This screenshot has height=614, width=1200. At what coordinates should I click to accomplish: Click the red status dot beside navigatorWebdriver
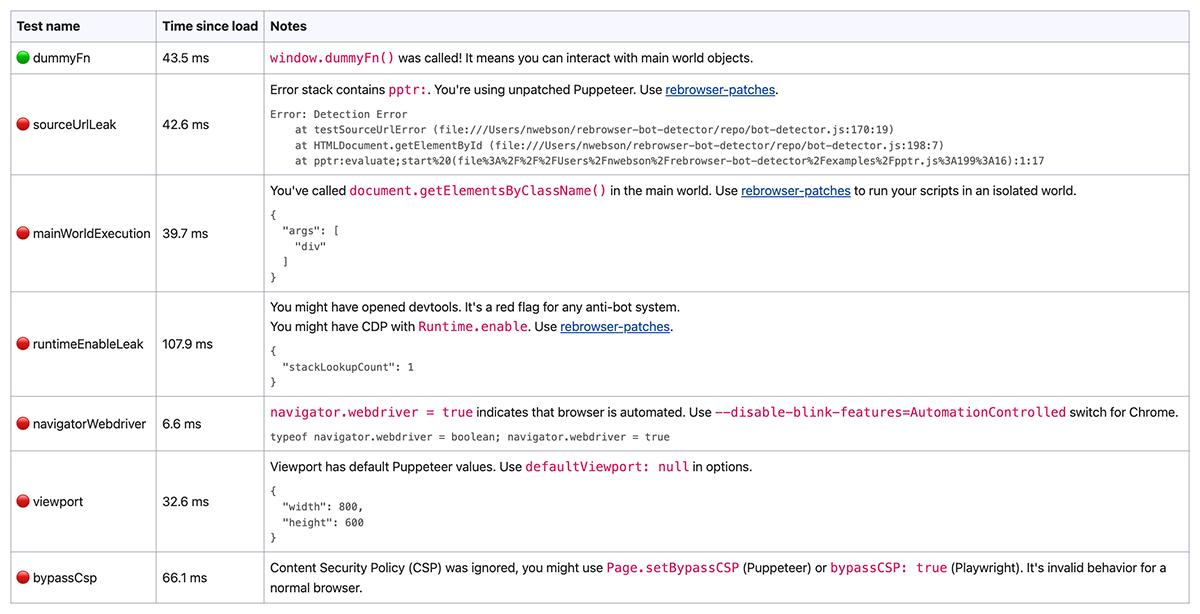coord(23,424)
